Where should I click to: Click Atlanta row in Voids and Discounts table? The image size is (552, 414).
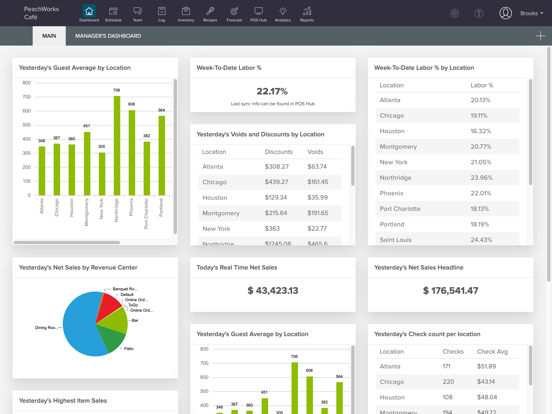(x=270, y=167)
